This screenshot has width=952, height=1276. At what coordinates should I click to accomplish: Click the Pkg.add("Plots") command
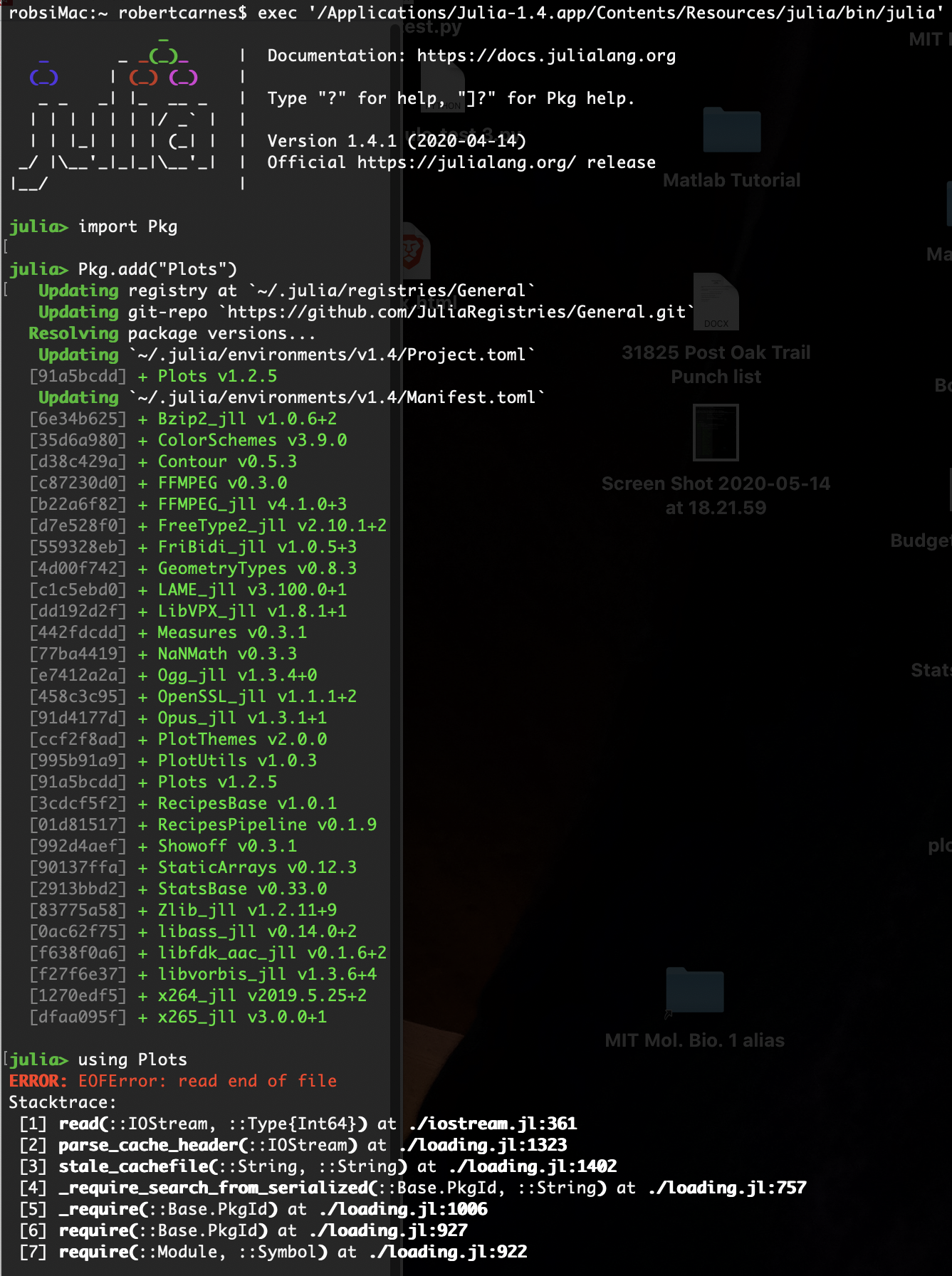(x=157, y=269)
